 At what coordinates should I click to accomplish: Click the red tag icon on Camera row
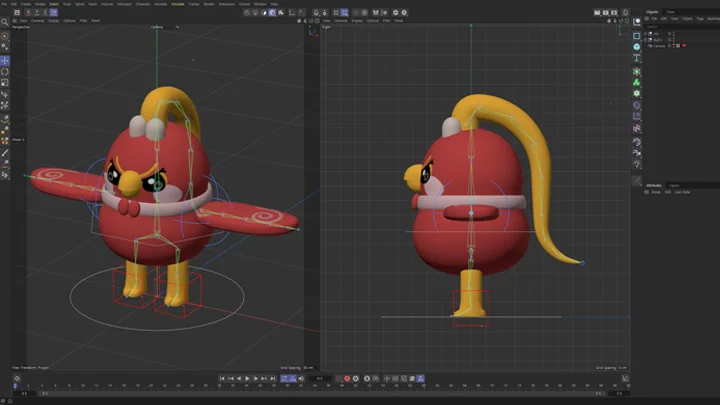coord(684,46)
